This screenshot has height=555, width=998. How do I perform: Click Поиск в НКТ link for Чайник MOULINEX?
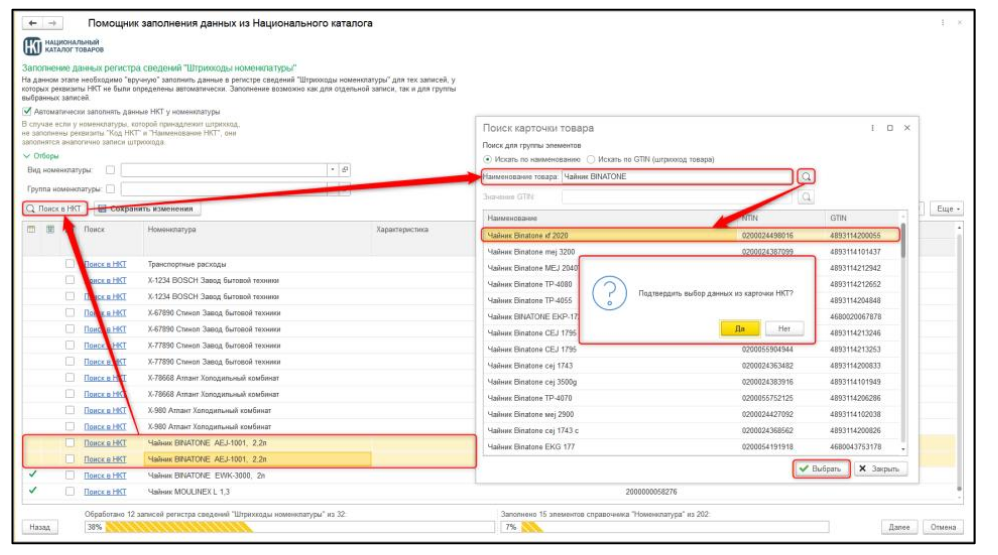[x=105, y=491]
